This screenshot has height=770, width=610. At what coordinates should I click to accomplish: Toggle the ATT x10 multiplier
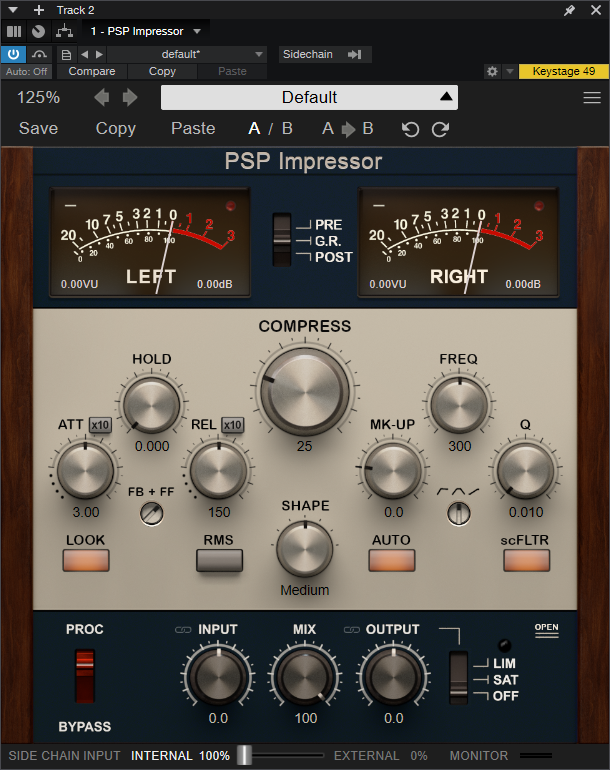click(100, 425)
